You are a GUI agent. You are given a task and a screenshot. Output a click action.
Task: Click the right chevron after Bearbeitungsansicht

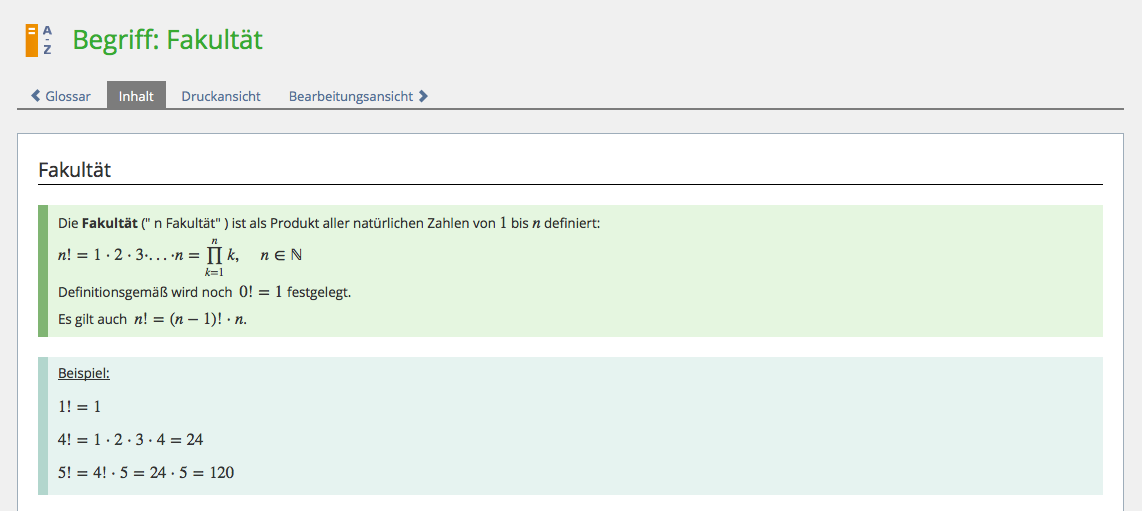point(424,97)
